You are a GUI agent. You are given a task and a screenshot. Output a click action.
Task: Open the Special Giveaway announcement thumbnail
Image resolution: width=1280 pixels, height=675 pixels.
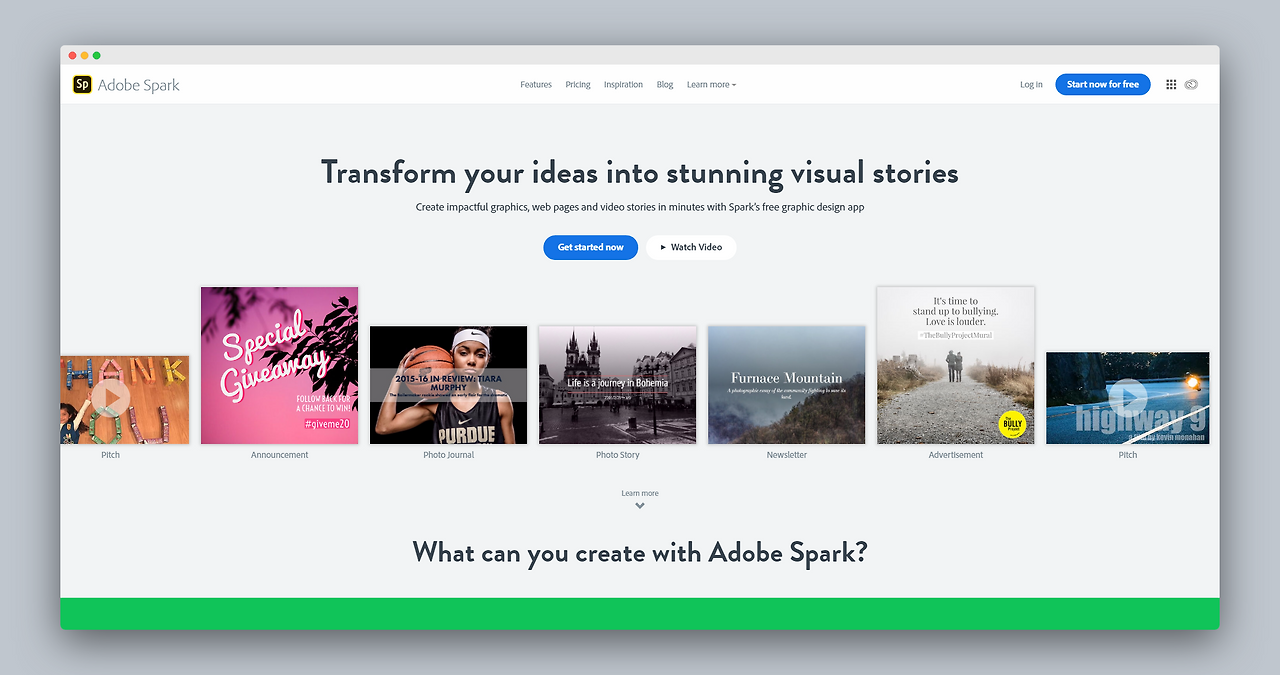[280, 365]
